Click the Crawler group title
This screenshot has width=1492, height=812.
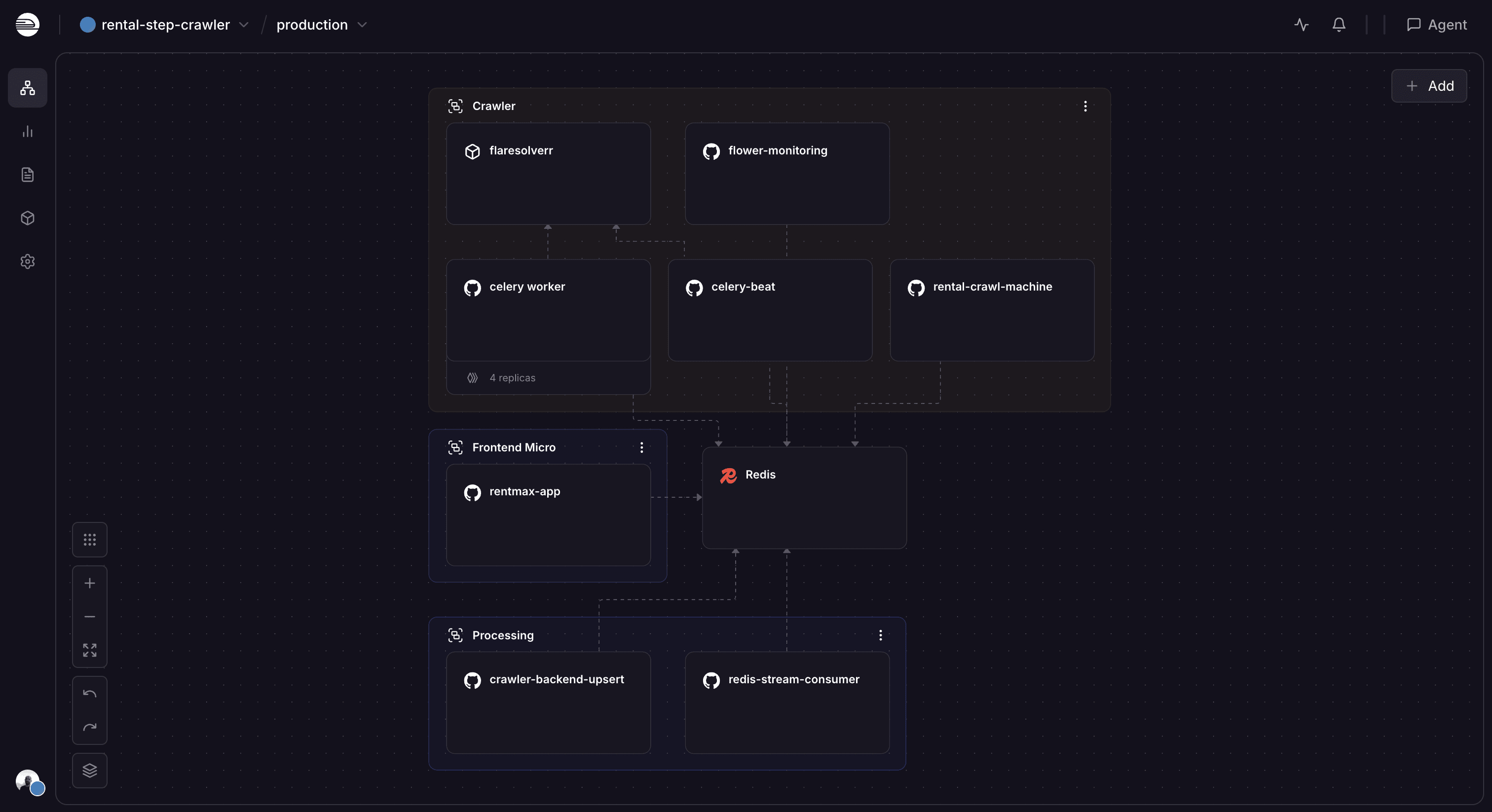(493, 106)
